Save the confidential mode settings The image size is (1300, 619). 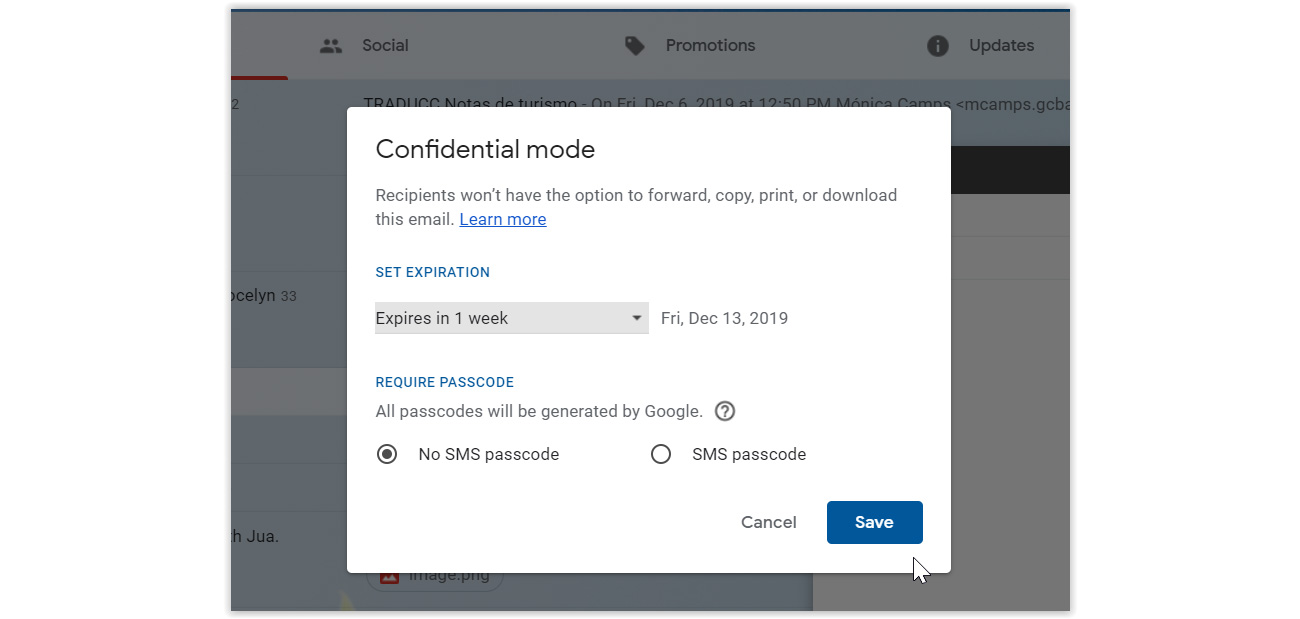tap(875, 522)
